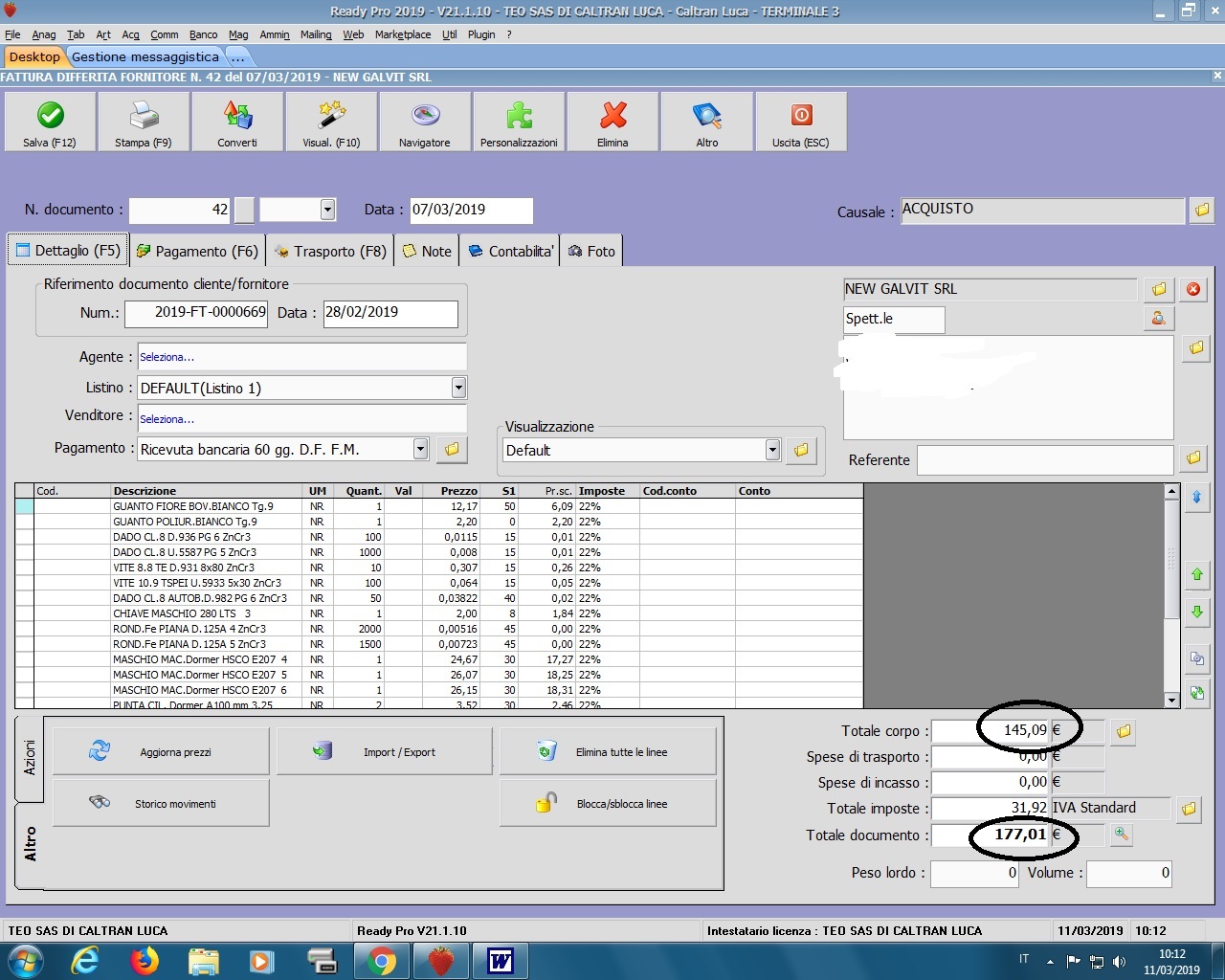Open the Marketplace menu

(x=403, y=34)
